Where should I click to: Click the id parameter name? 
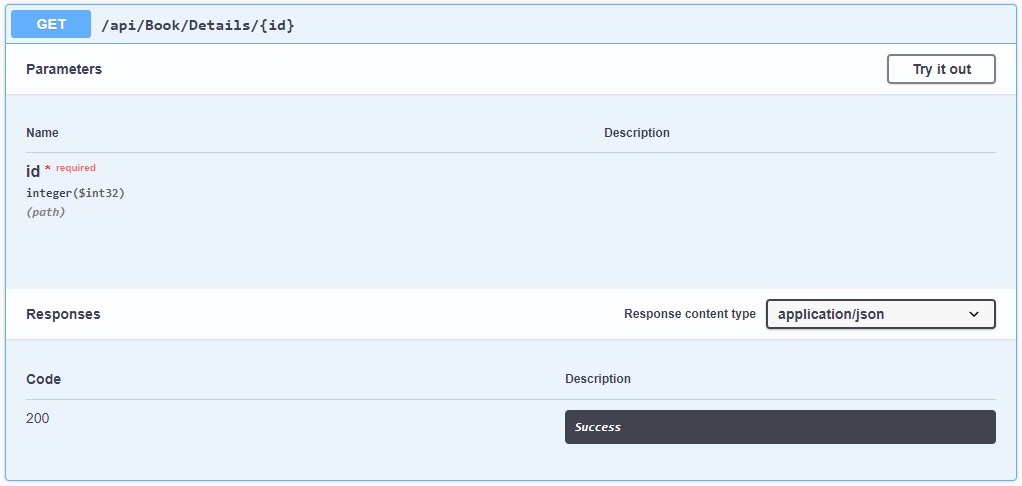tap(33, 171)
